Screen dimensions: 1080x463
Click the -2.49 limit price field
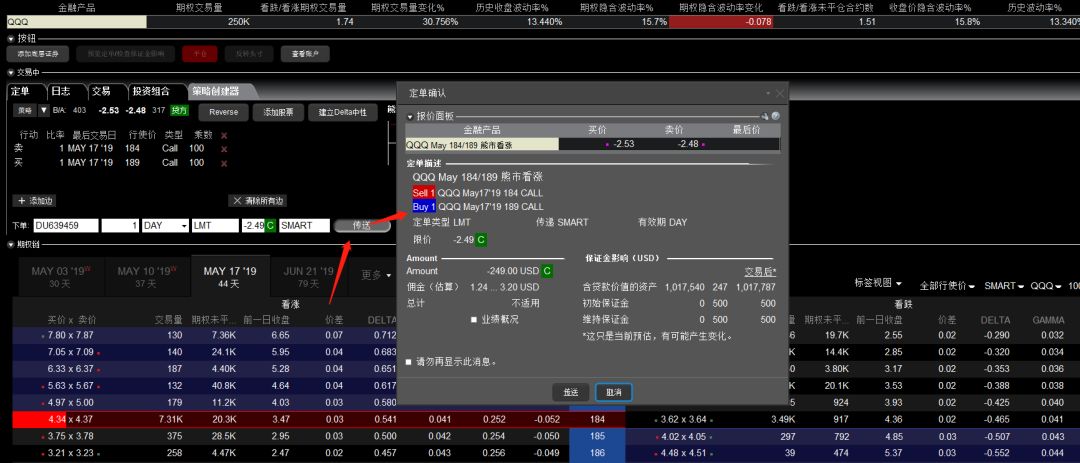click(x=253, y=225)
